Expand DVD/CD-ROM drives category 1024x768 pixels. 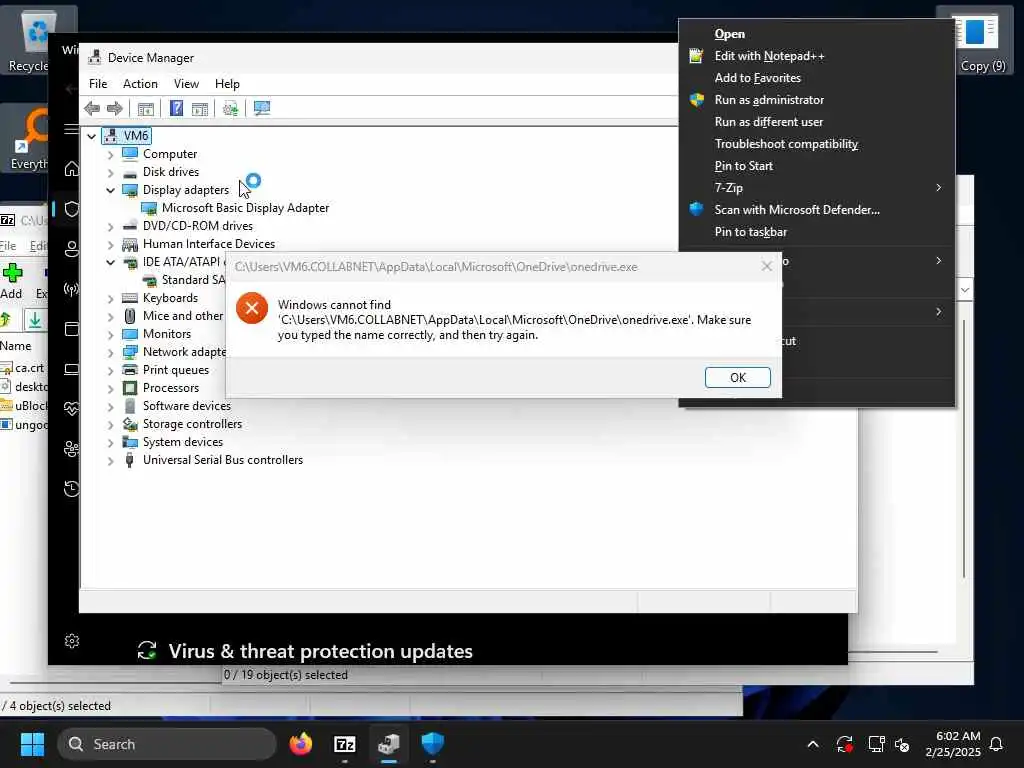click(110, 227)
